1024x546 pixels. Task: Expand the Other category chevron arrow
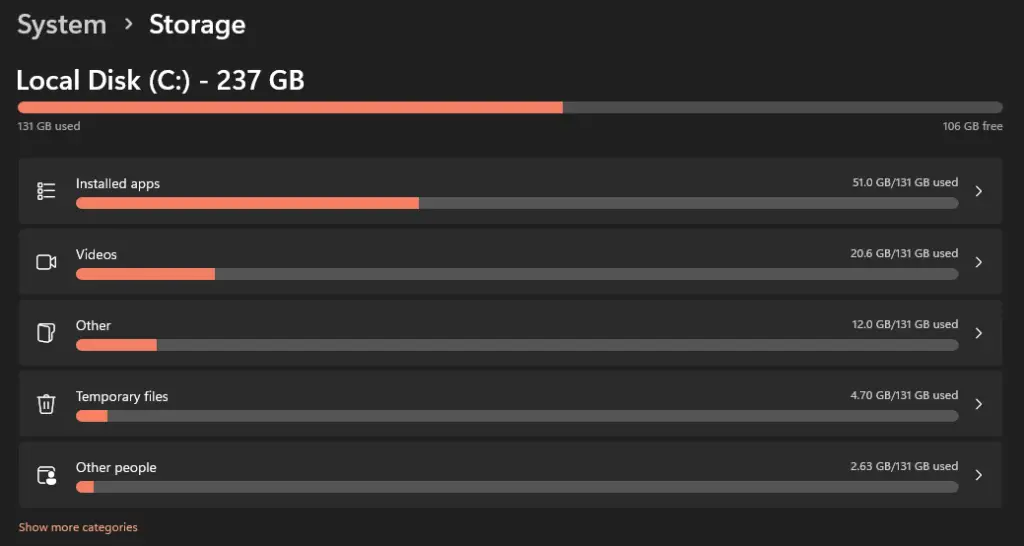(x=978, y=333)
